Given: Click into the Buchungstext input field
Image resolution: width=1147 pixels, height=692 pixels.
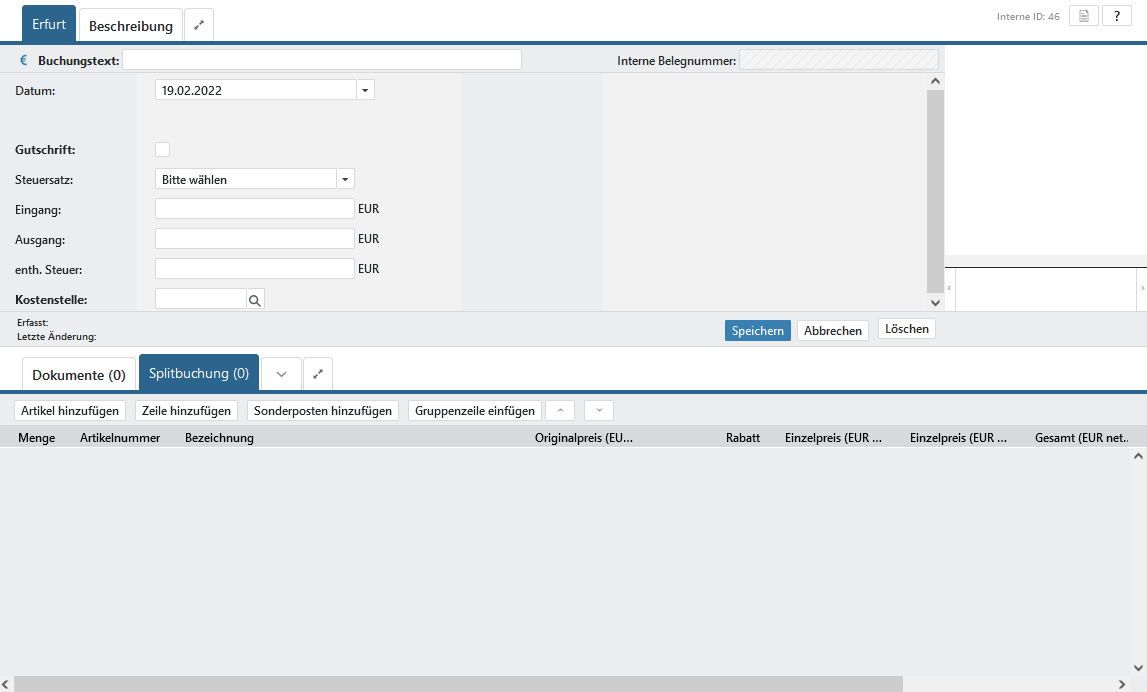Looking at the screenshot, I should pos(321,60).
